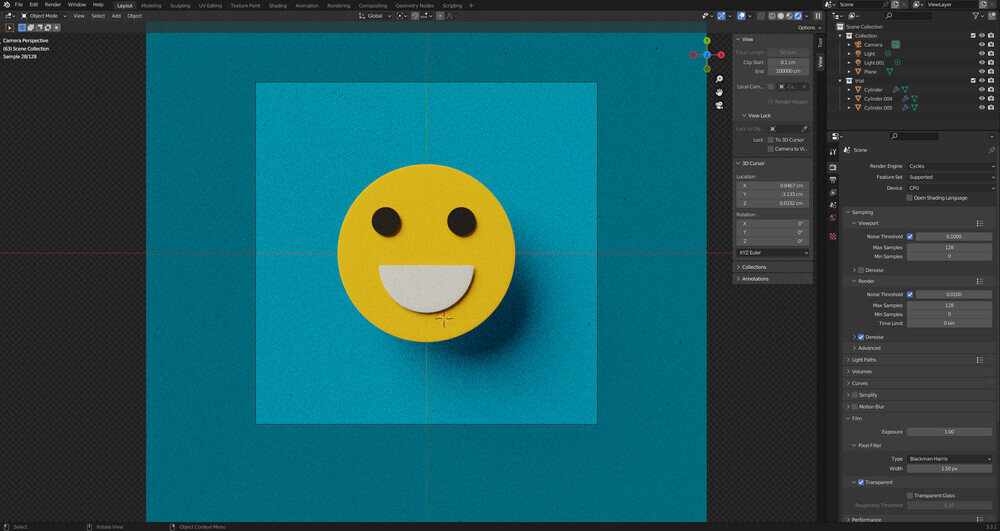Expand the Cylinder.004 tree item
1000x531 pixels.
point(851,98)
